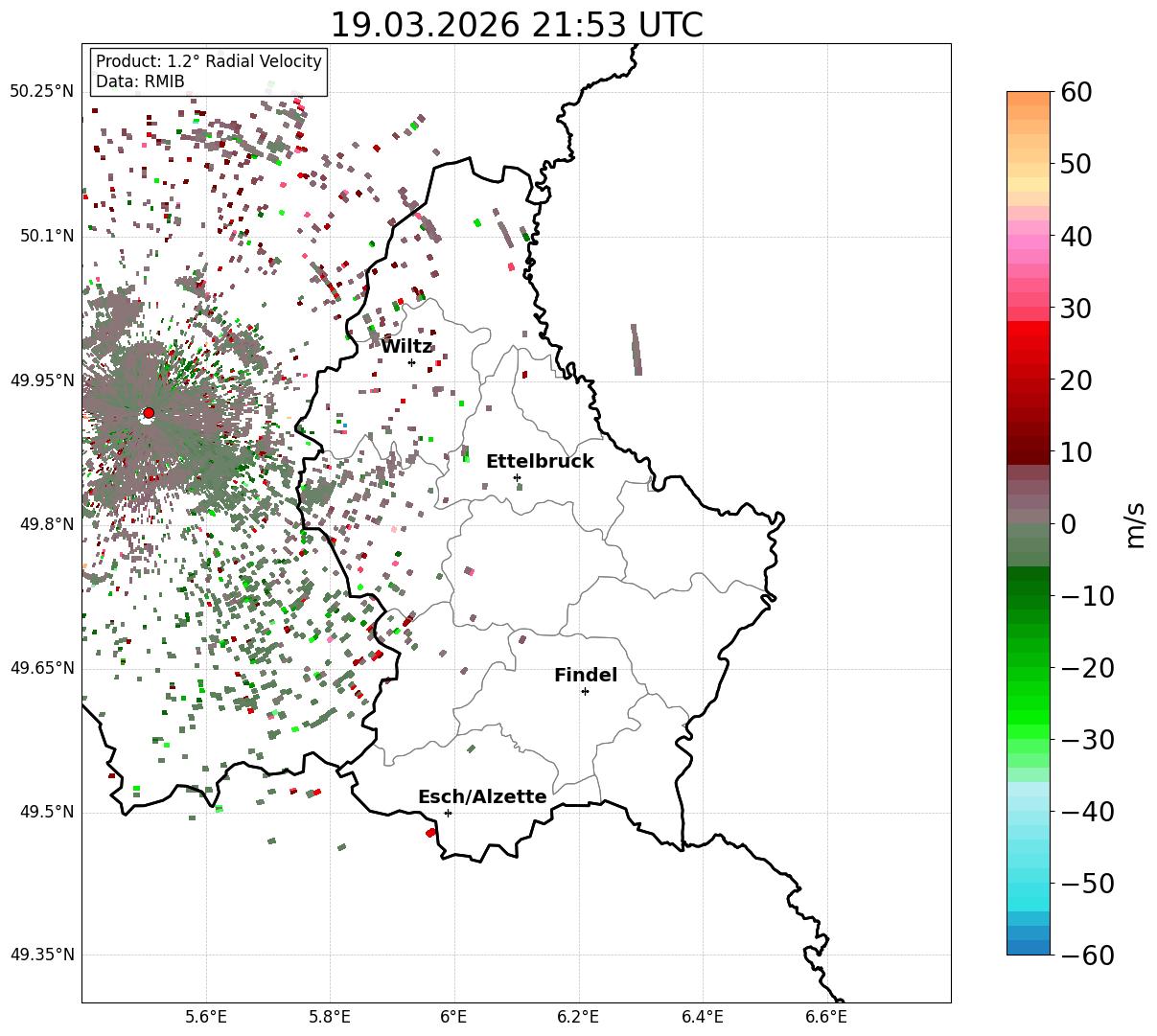This screenshot has width=1157, height=1036.
Task: Click the colorbar value 40 label
Action: 1076,236
